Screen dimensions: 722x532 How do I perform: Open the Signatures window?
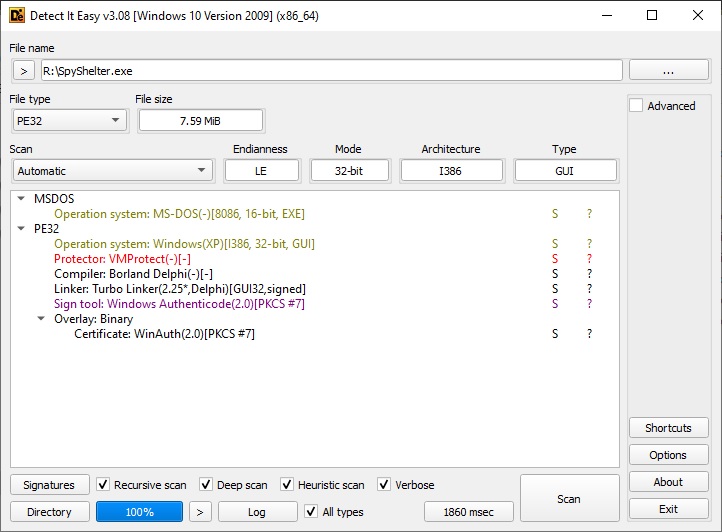[x=49, y=485]
